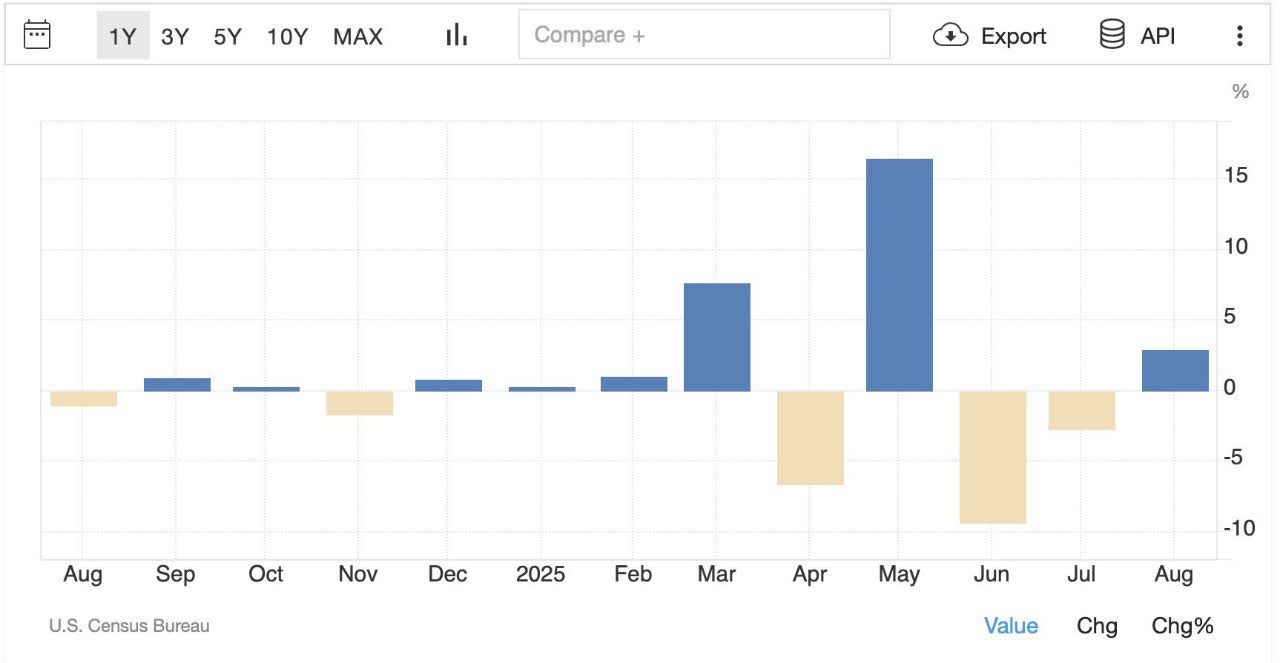Click the blue March bar
This screenshot has height=663, width=1280.
[x=717, y=337]
